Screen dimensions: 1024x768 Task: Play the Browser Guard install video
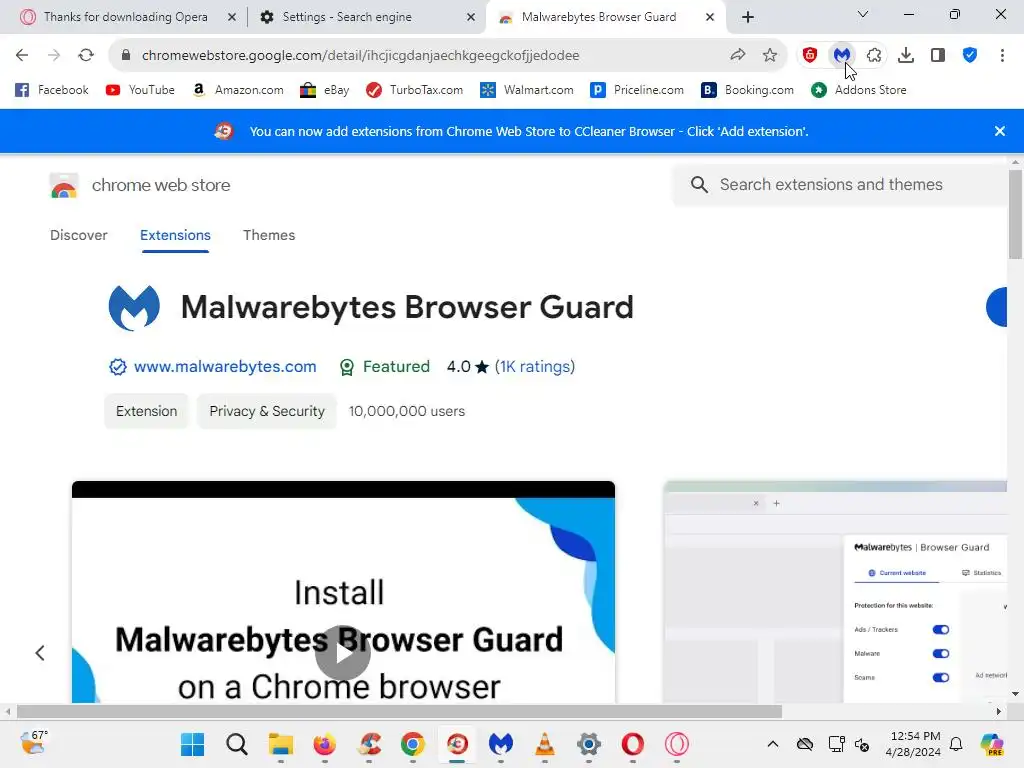pyautogui.click(x=343, y=652)
